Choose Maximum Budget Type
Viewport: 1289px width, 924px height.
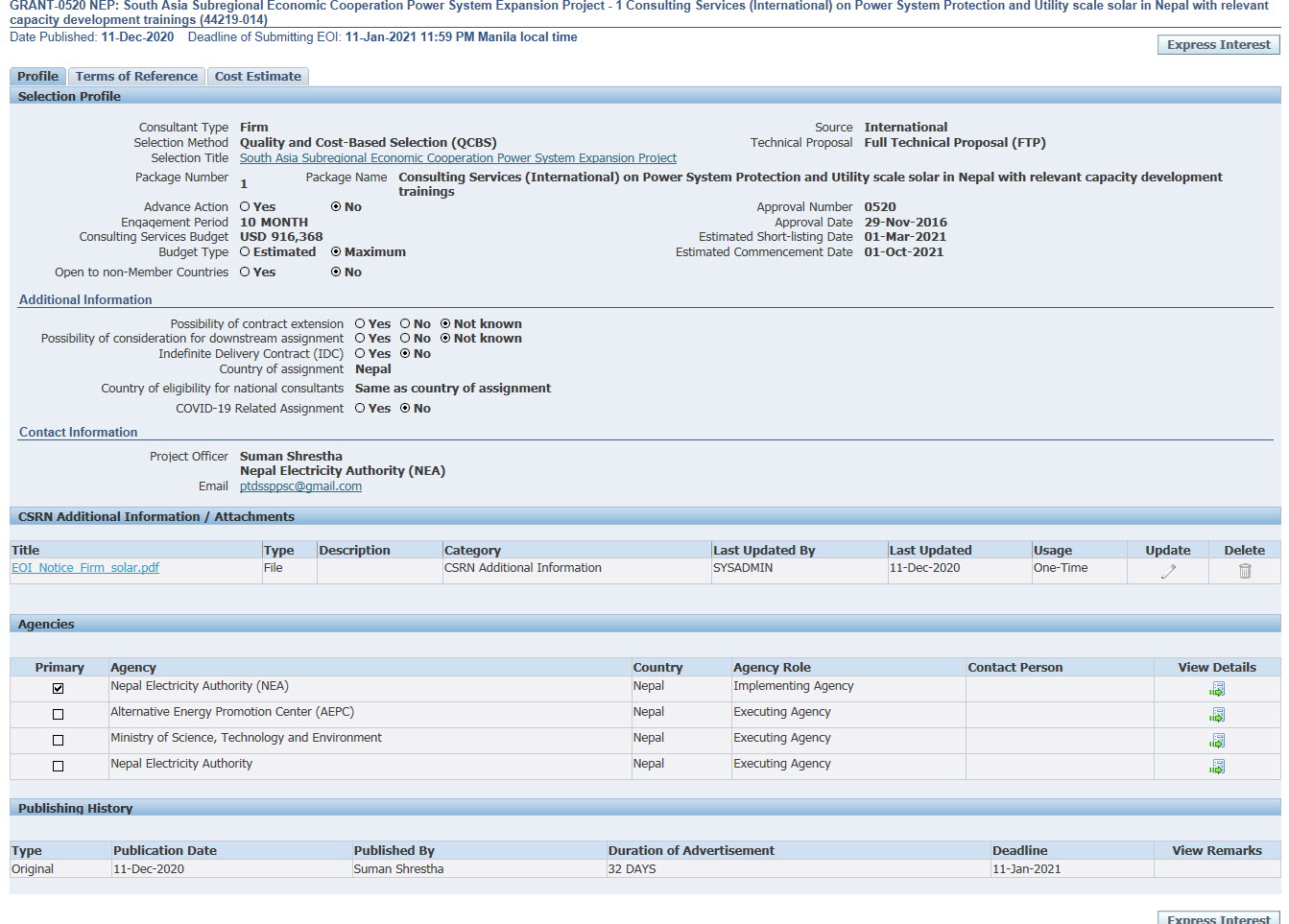click(x=336, y=251)
